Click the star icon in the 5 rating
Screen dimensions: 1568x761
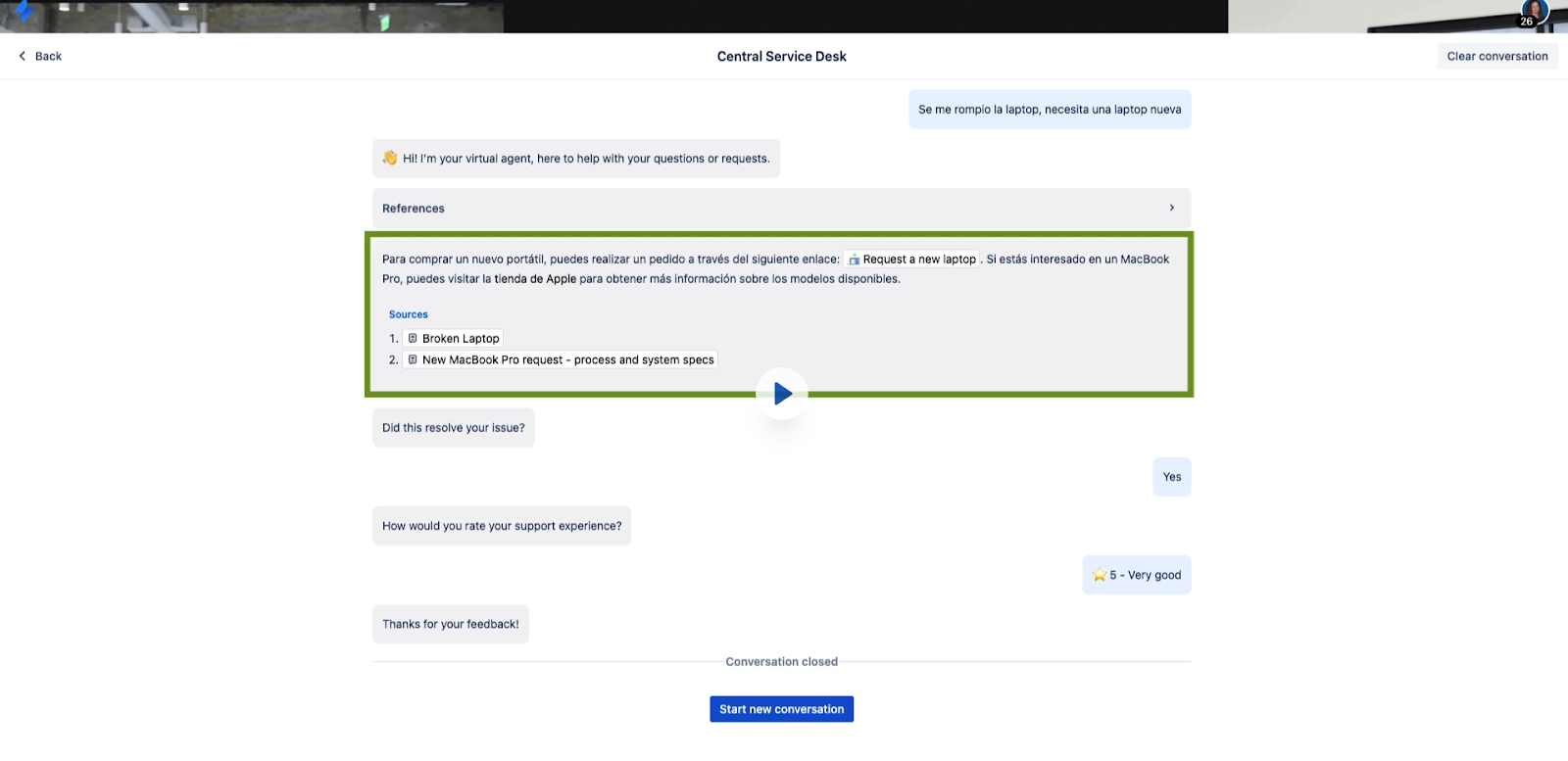click(1099, 575)
